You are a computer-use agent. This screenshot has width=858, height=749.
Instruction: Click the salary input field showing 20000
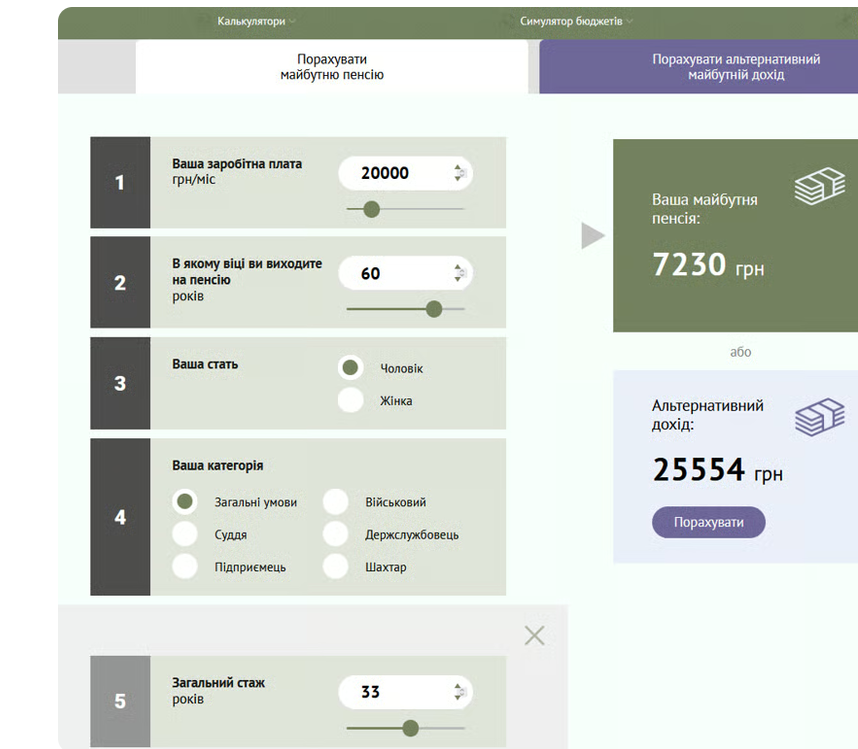click(x=405, y=173)
